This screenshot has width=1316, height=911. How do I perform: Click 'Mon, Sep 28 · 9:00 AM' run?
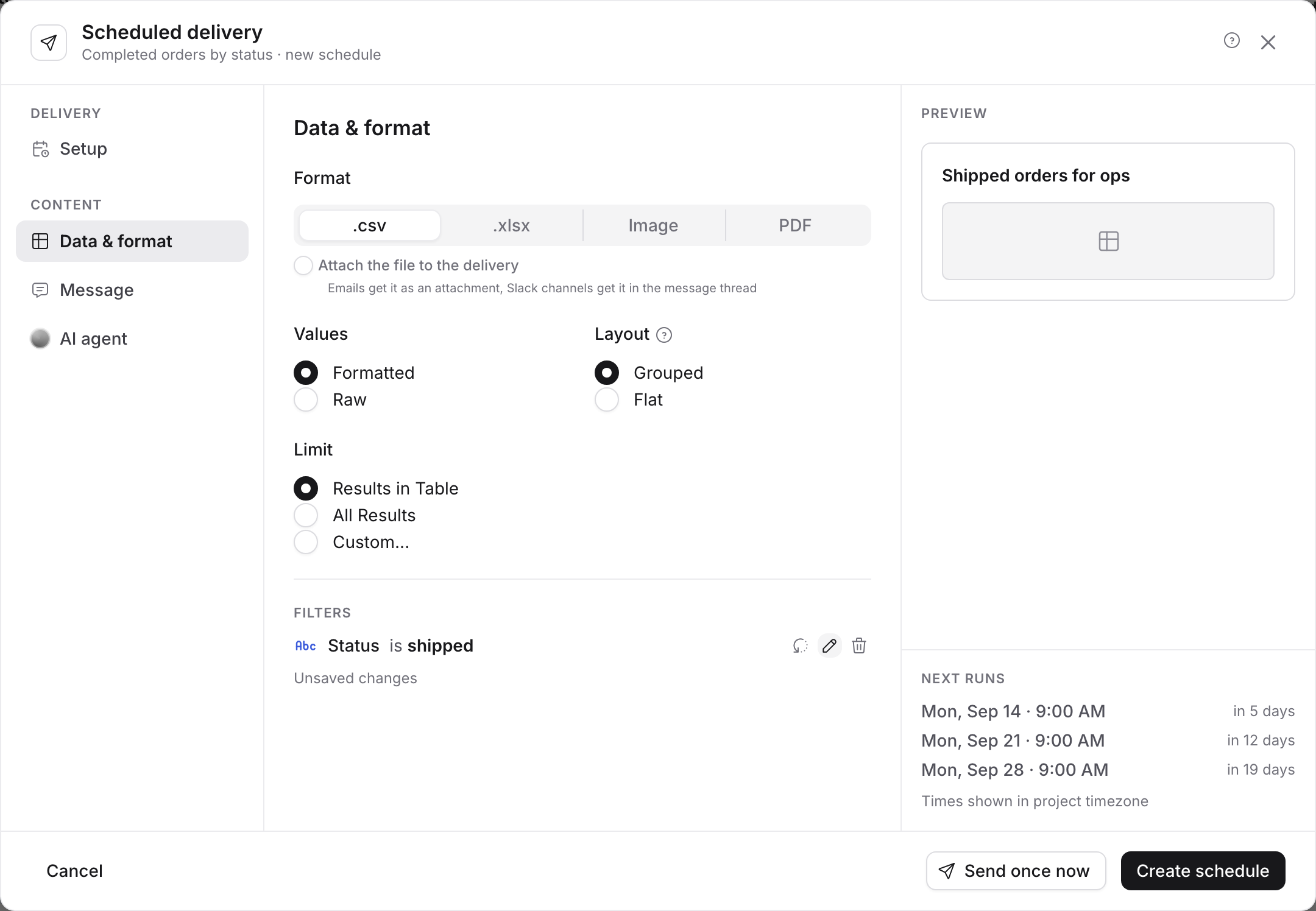point(1015,770)
